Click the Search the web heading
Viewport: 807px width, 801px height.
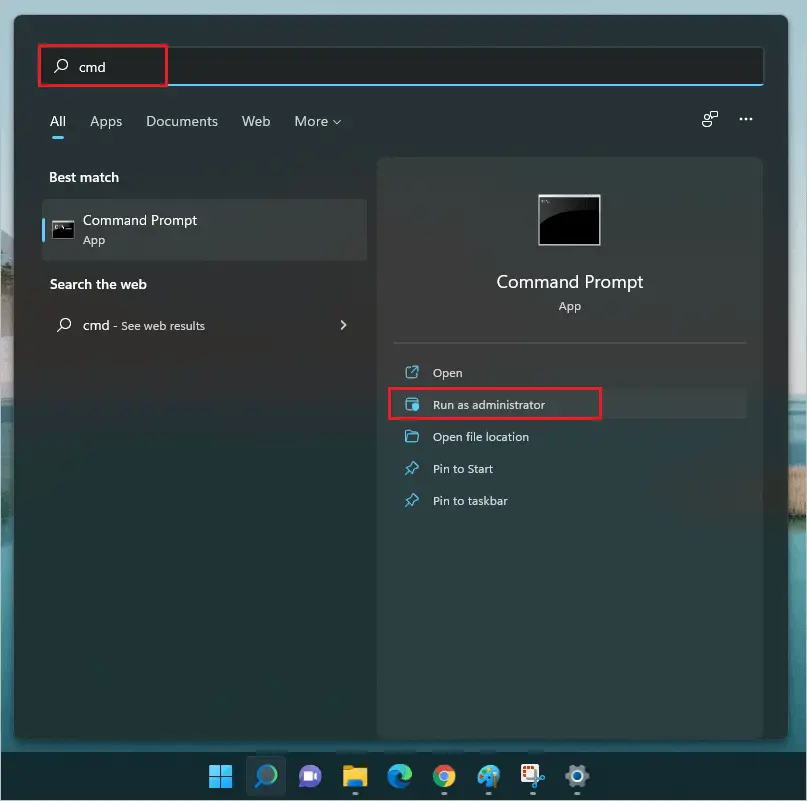[x=98, y=284]
